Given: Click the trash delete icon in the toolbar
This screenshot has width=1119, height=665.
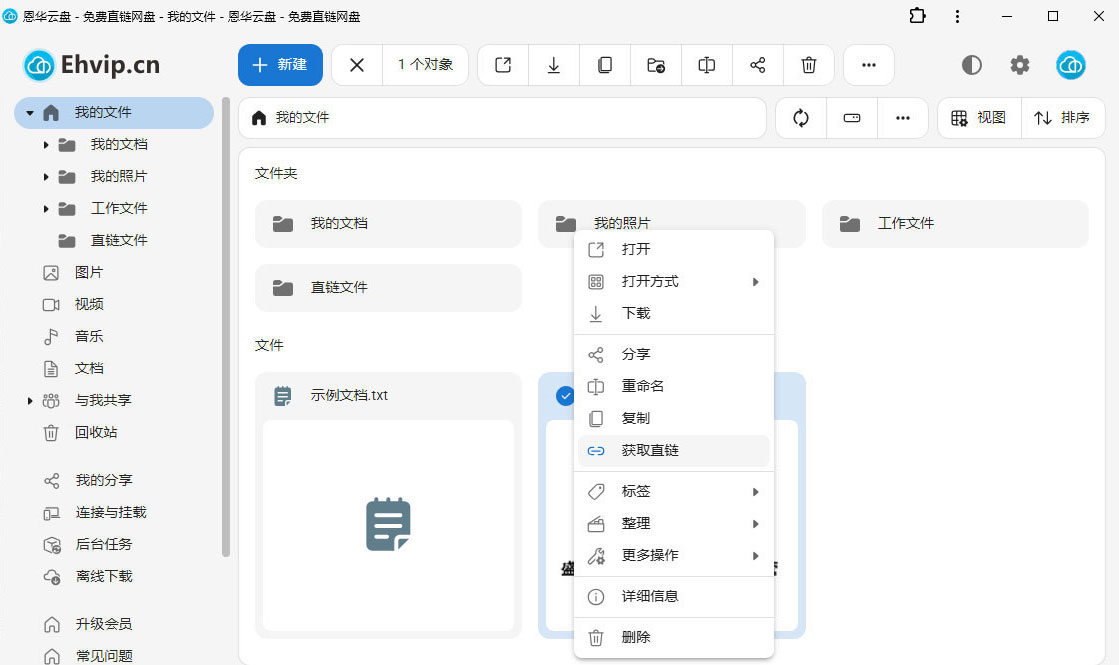Looking at the screenshot, I should tap(809, 65).
